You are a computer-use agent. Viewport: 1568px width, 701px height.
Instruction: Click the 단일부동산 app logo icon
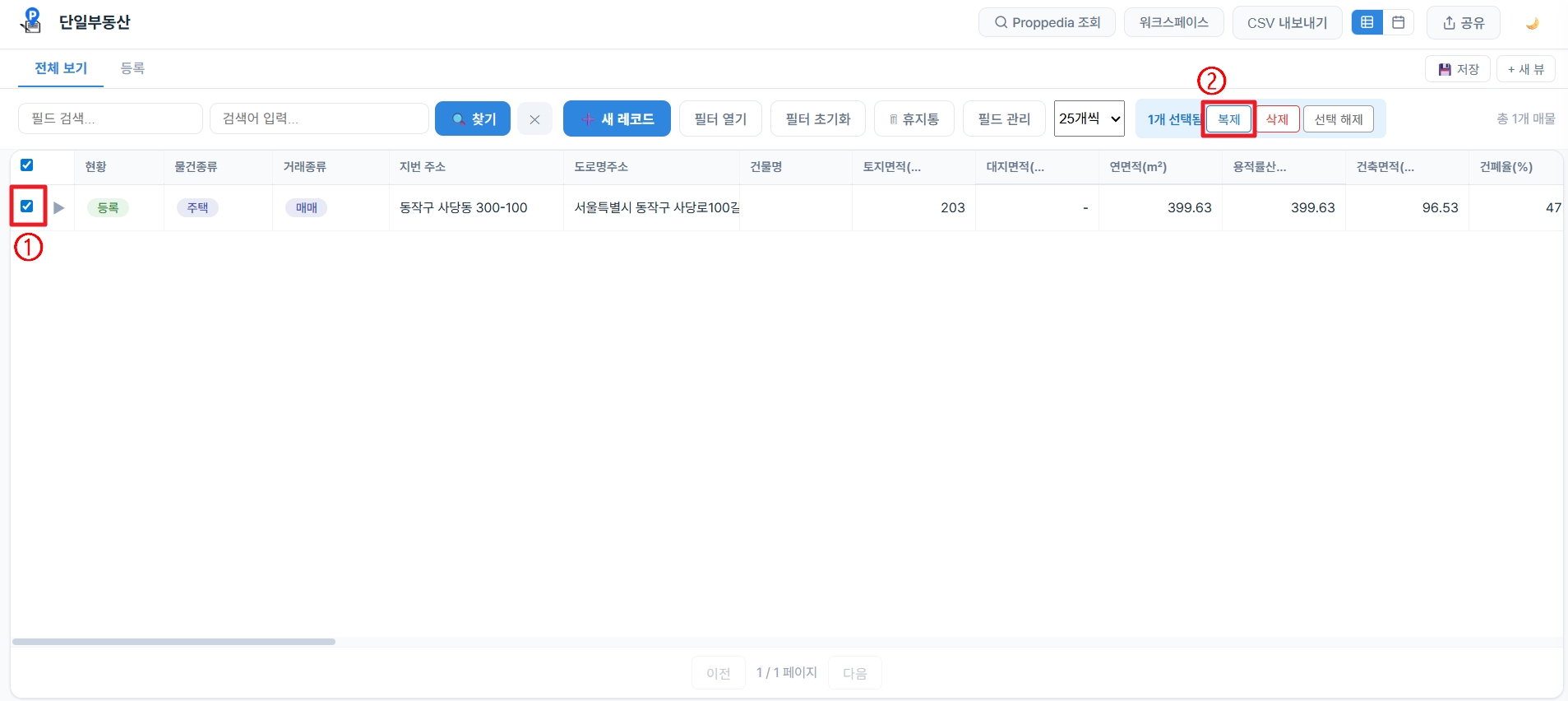click(x=30, y=21)
